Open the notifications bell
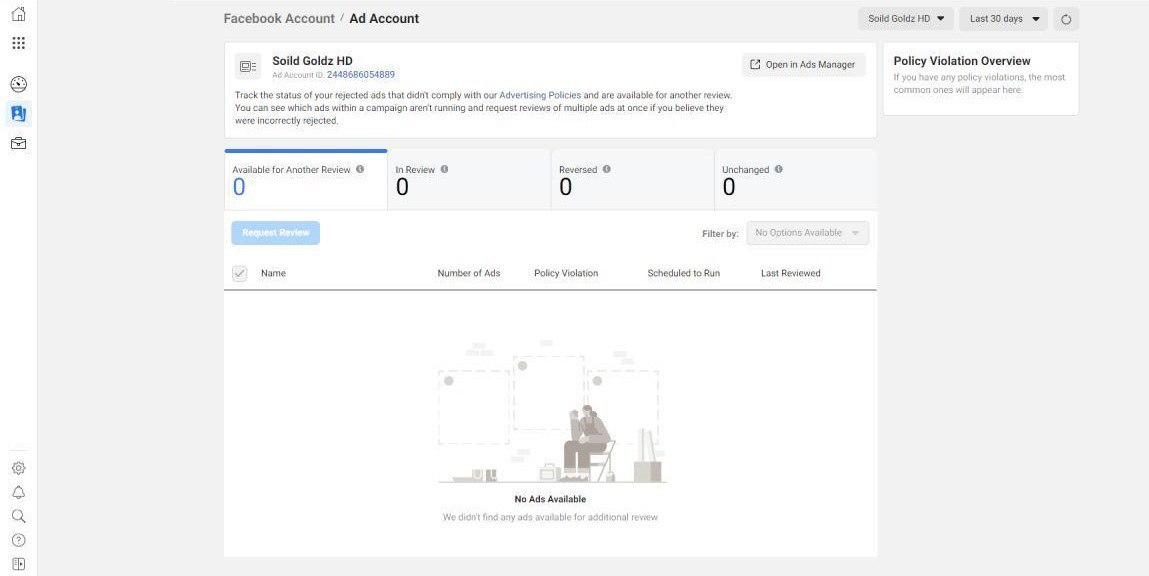Screen dimensions: 1149x576 click(19, 492)
